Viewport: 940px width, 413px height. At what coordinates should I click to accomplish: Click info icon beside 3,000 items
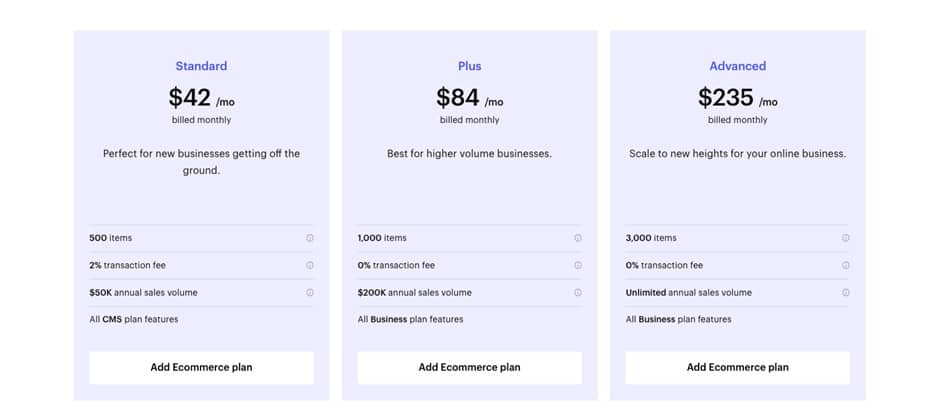(x=846, y=238)
